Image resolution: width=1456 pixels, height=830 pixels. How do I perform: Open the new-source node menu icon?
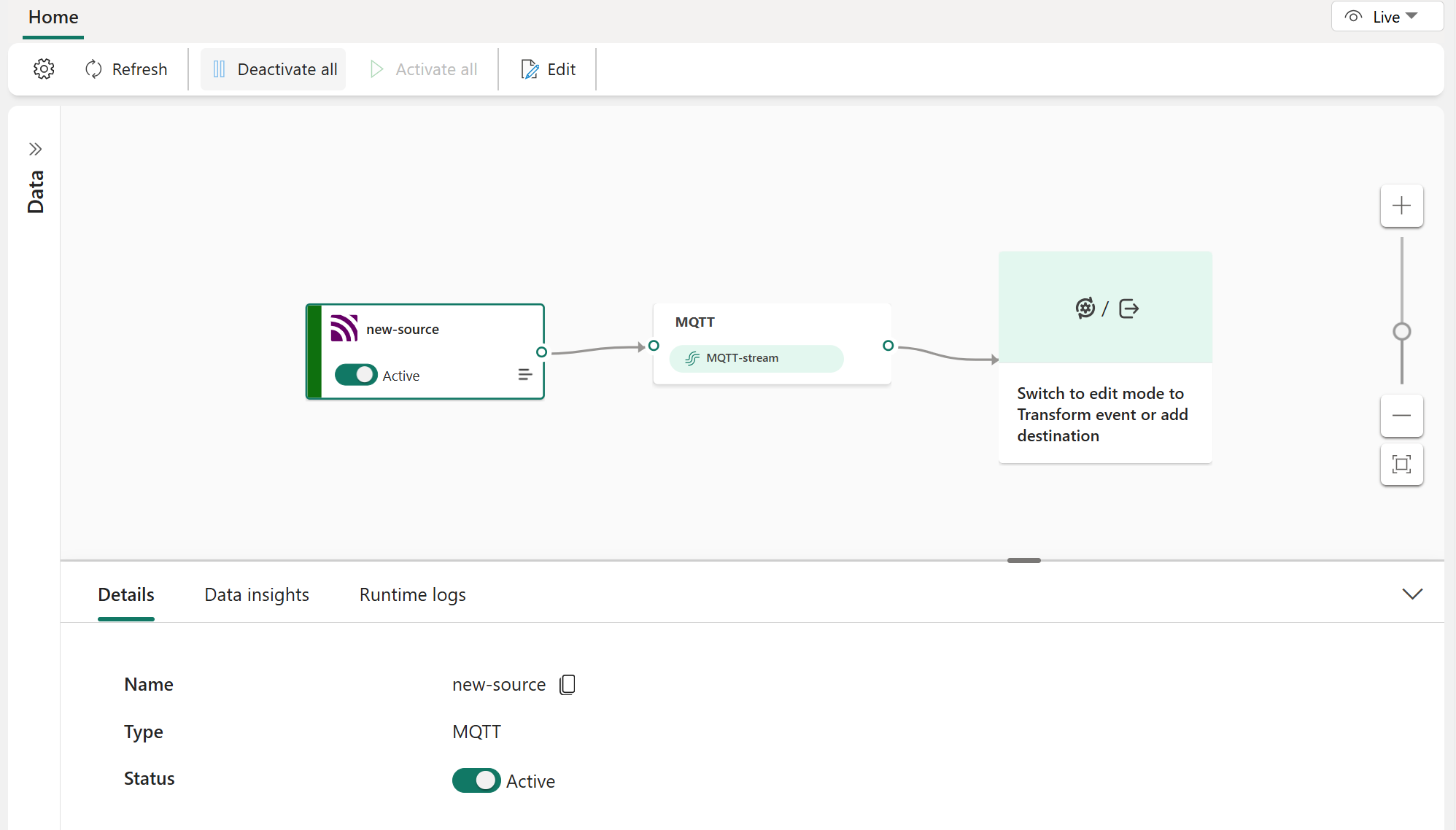click(524, 375)
